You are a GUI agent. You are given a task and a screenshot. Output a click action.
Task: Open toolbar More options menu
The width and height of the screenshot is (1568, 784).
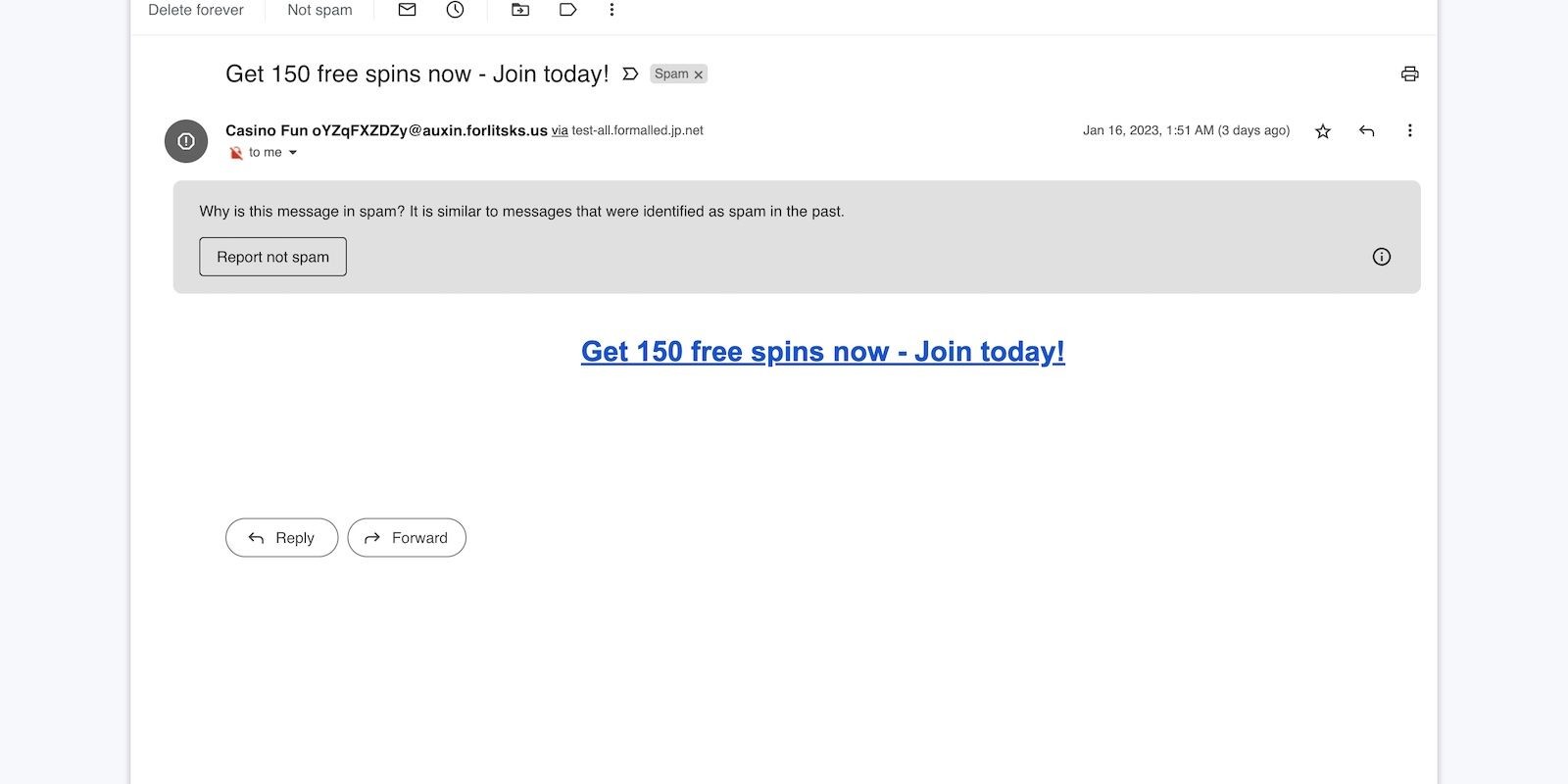pyautogui.click(x=612, y=10)
